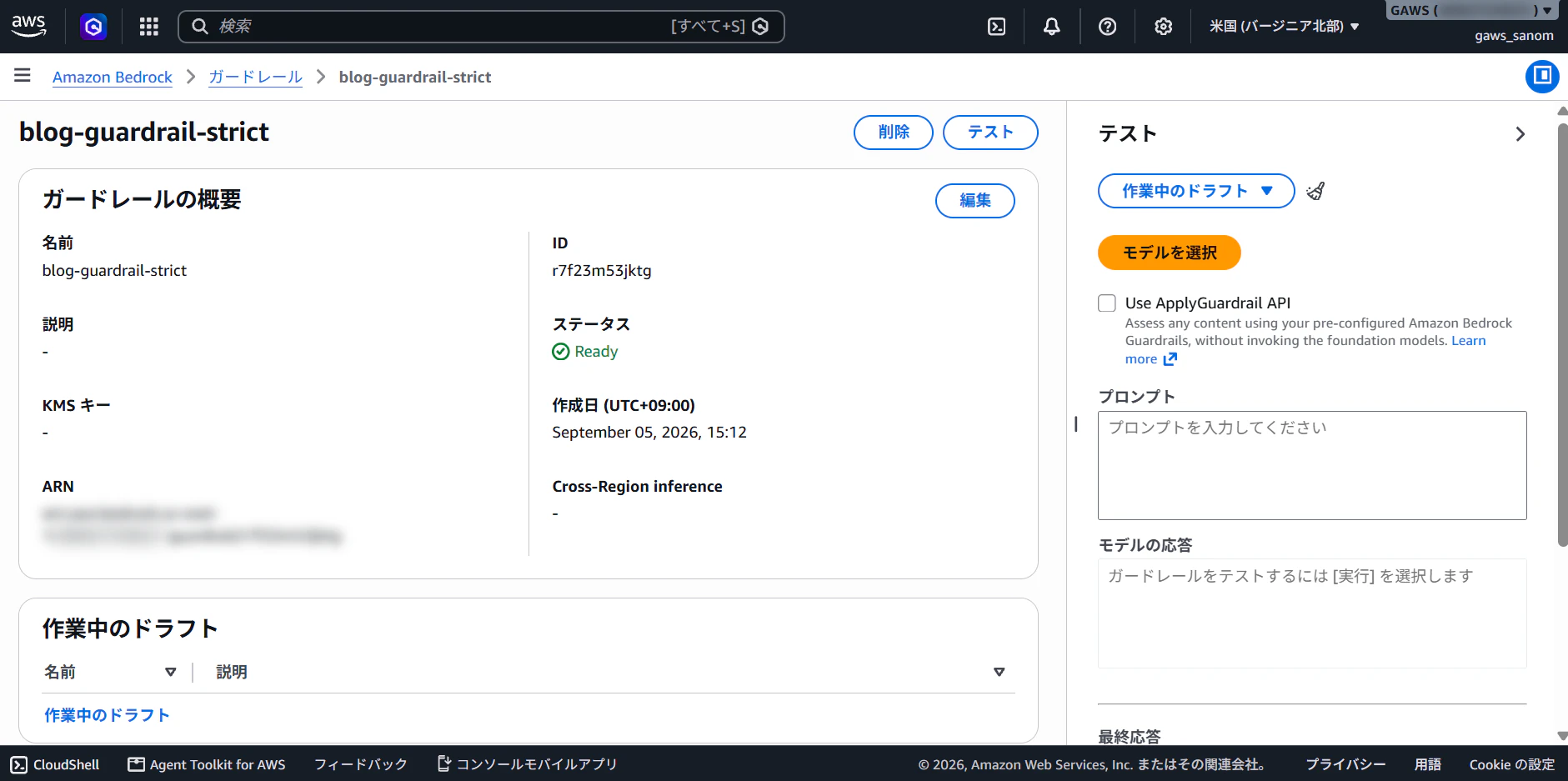
Task: Open コンソールモバイルアプリ footer link
Action: pos(537,764)
